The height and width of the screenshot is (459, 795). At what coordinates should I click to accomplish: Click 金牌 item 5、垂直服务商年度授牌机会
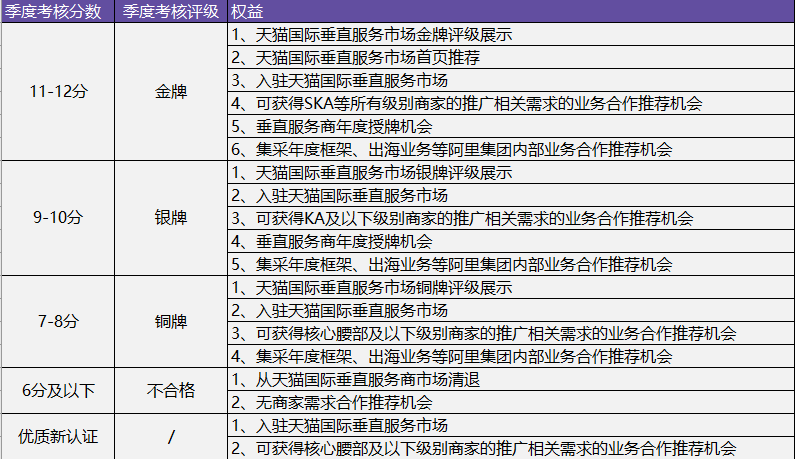click(x=511, y=126)
